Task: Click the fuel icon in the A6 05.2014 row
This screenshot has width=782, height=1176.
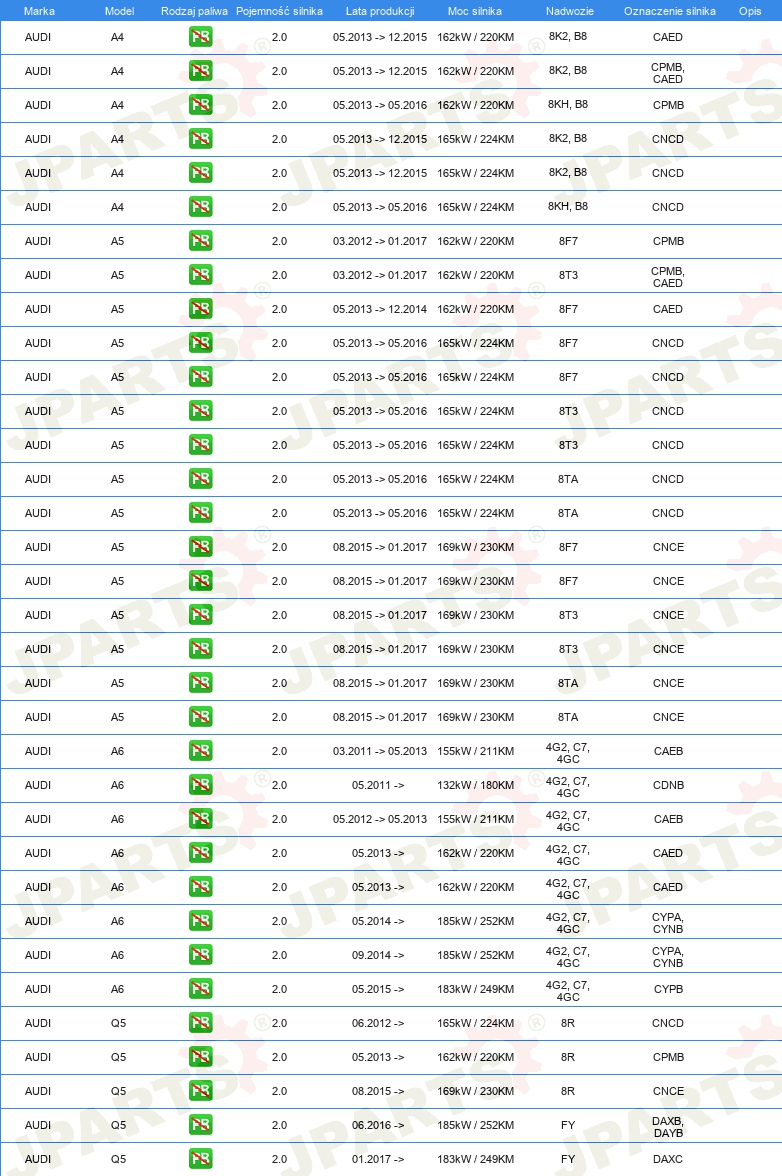Action: [200, 921]
